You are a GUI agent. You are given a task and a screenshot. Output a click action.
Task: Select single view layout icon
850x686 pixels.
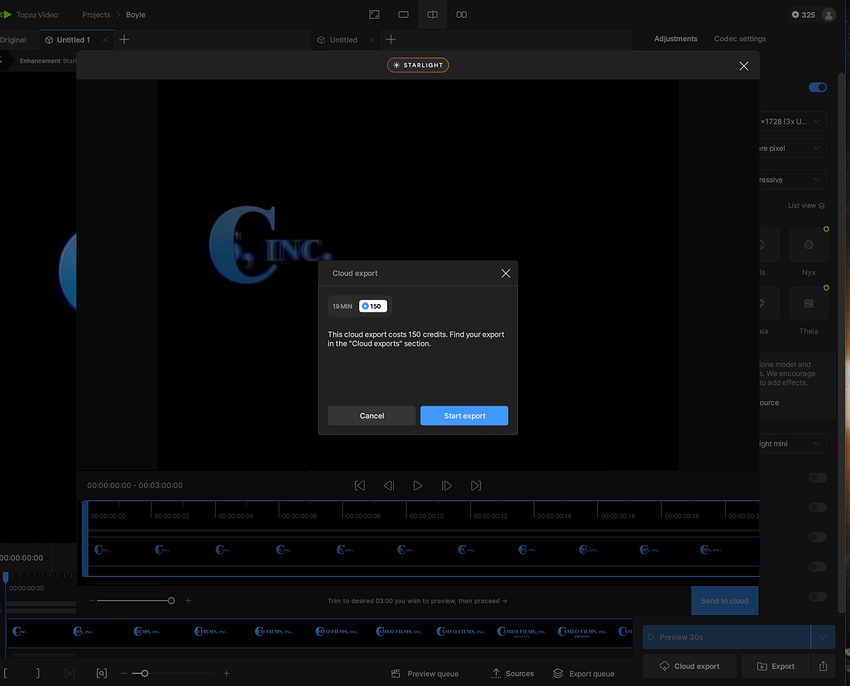(403, 15)
